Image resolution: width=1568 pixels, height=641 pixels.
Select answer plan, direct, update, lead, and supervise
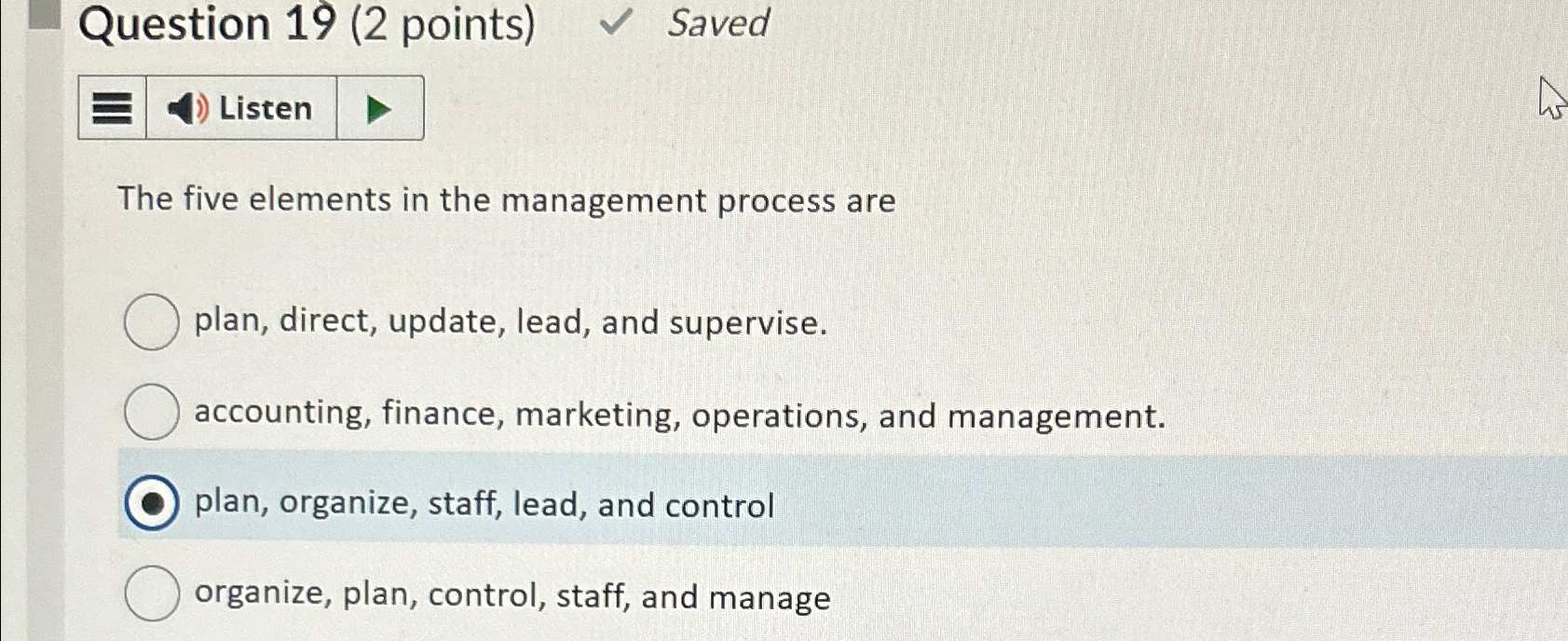pyautogui.click(x=152, y=322)
